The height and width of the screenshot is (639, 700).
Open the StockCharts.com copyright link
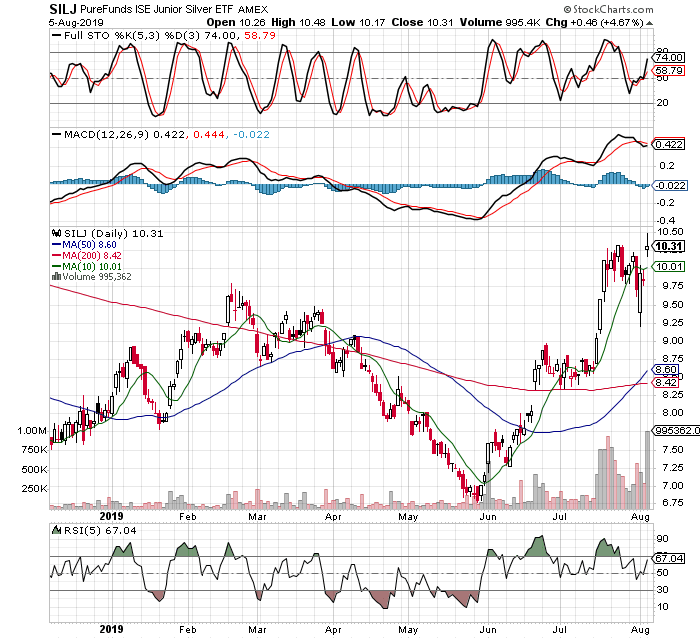coord(608,9)
